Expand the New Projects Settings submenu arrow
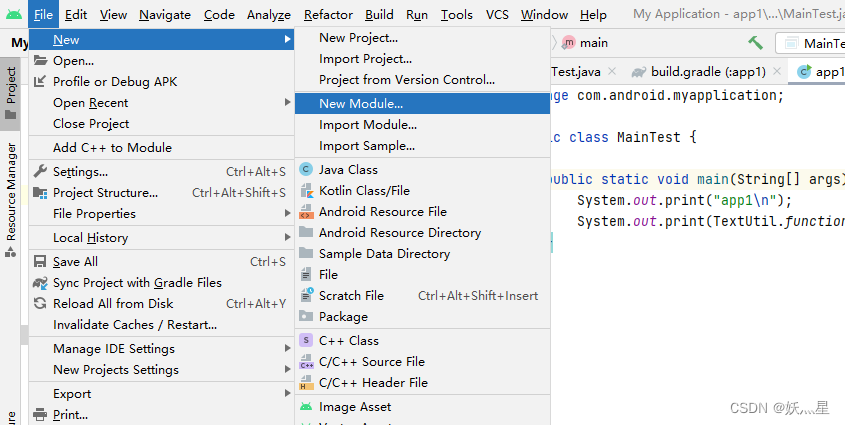This screenshot has height=425, width=845. tap(288, 370)
